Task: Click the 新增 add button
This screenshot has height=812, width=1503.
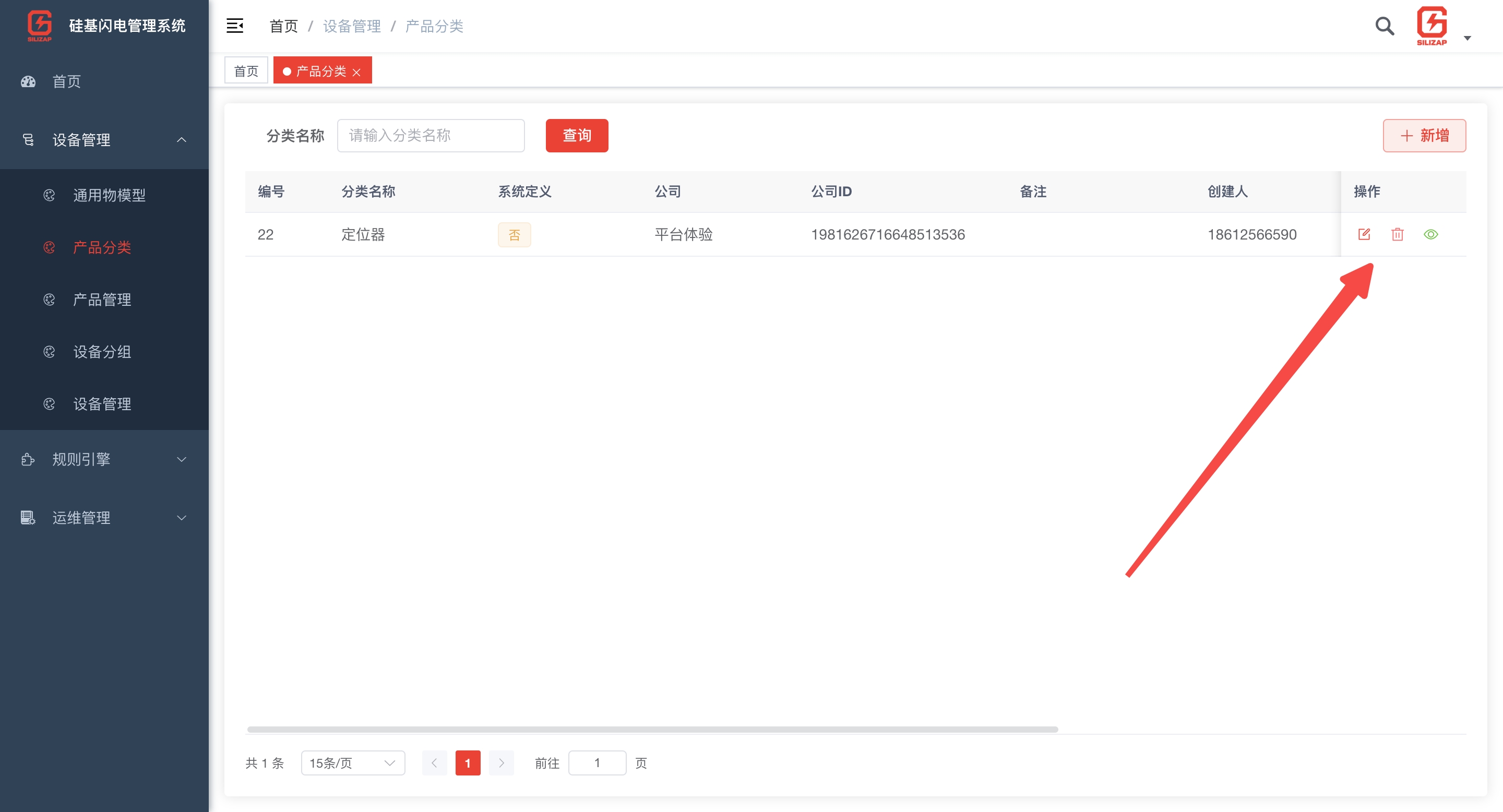Action: tap(1424, 135)
